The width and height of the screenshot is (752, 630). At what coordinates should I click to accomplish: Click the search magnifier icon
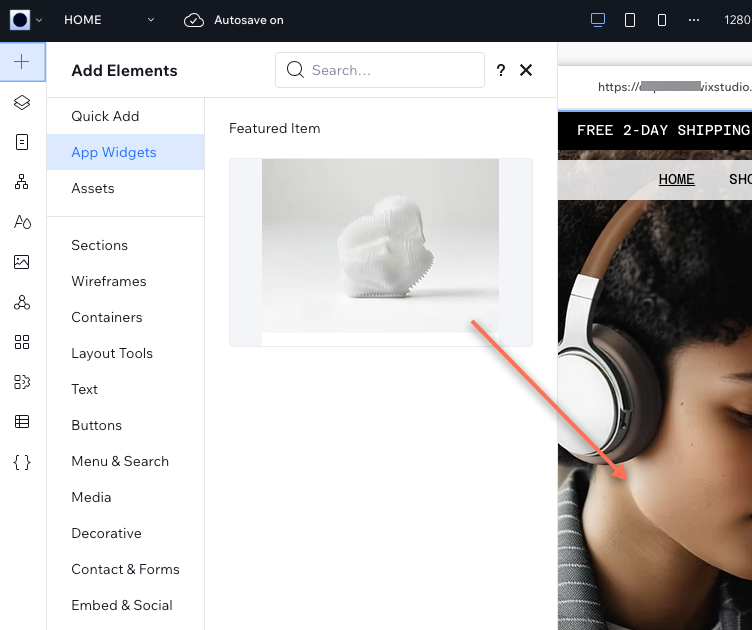295,70
